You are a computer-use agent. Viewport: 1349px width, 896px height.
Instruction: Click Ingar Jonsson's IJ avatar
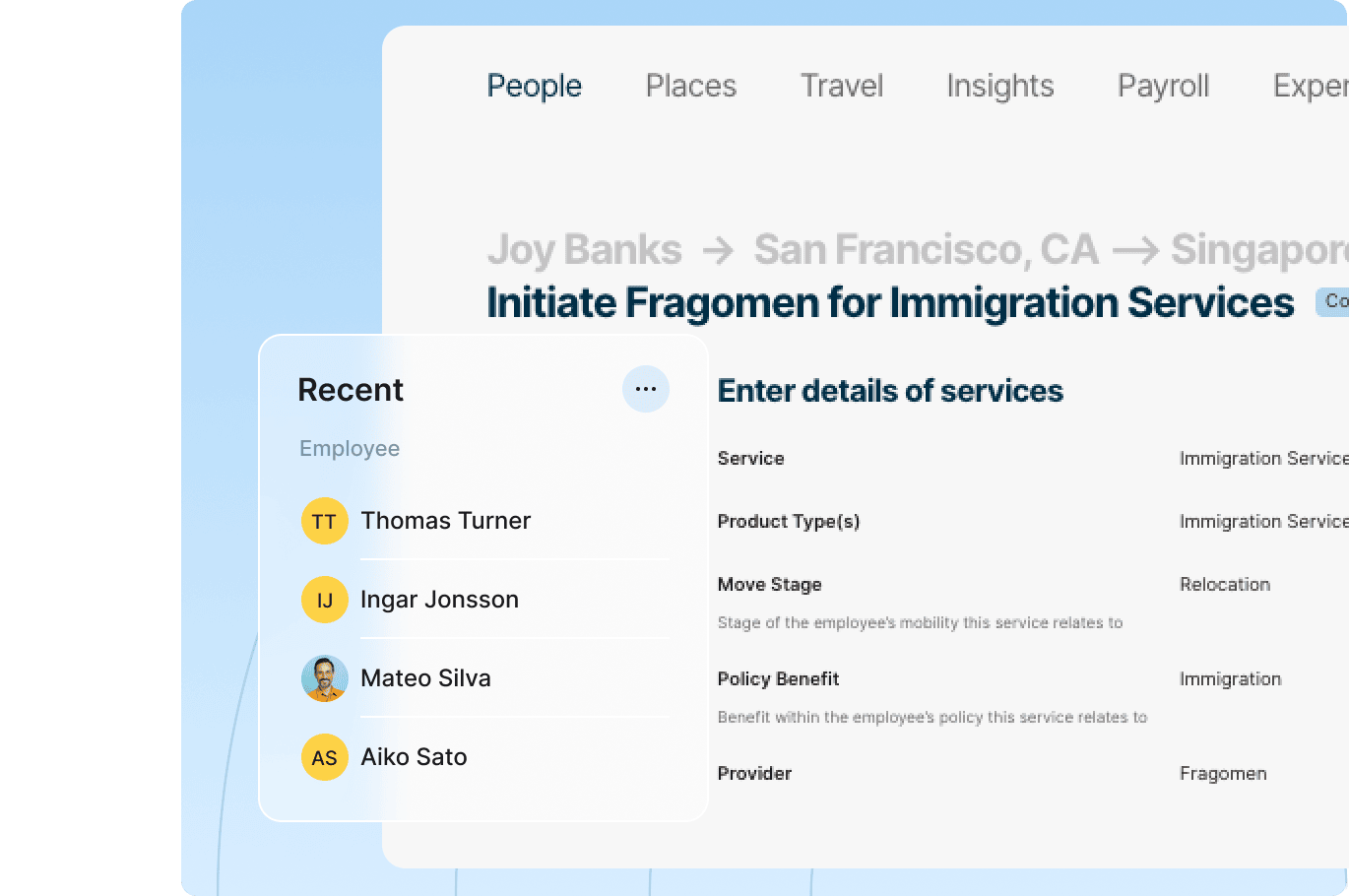click(x=324, y=600)
